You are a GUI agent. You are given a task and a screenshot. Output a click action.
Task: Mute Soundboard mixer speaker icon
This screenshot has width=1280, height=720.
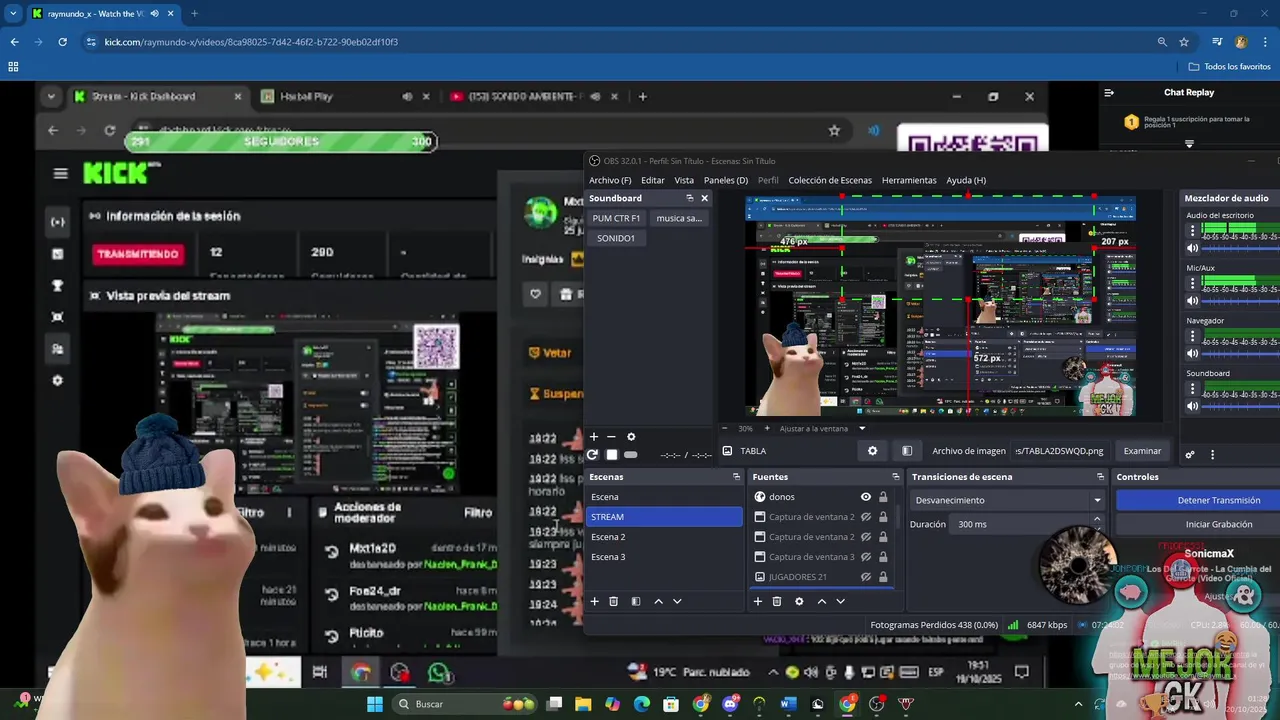point(1192,406)
